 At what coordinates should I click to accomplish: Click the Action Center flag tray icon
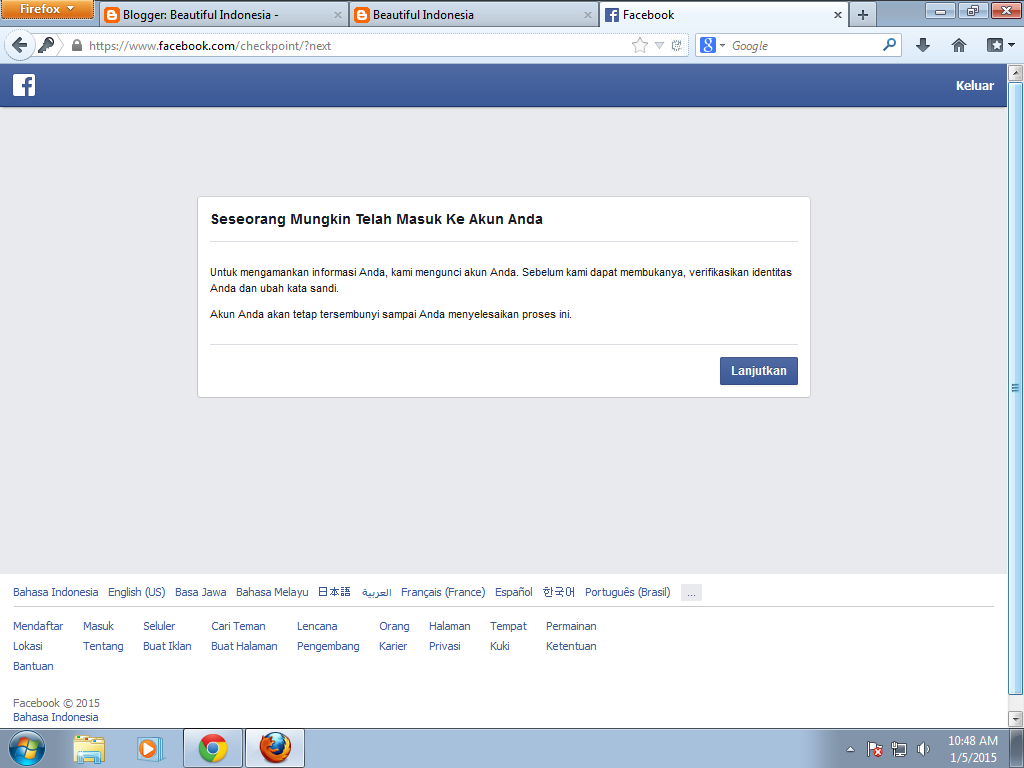click(874, 749)
